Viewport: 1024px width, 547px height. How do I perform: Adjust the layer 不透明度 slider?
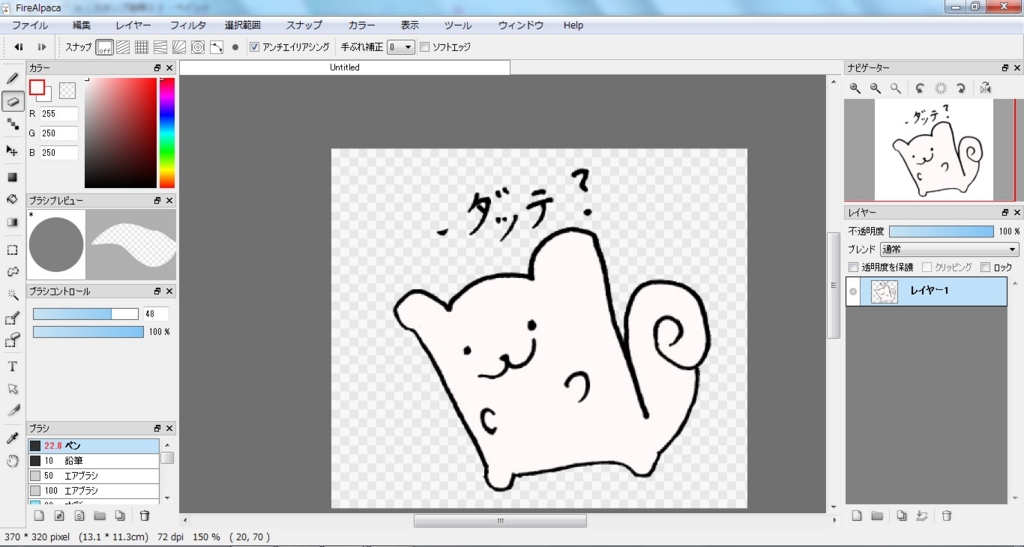click(941, 231)
